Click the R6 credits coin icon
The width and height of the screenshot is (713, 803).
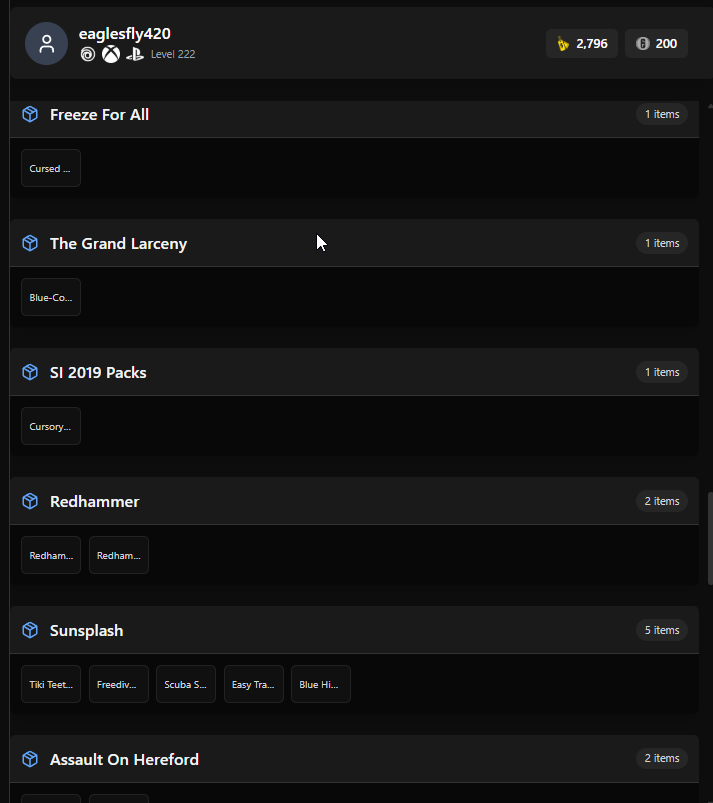(642, 44)
